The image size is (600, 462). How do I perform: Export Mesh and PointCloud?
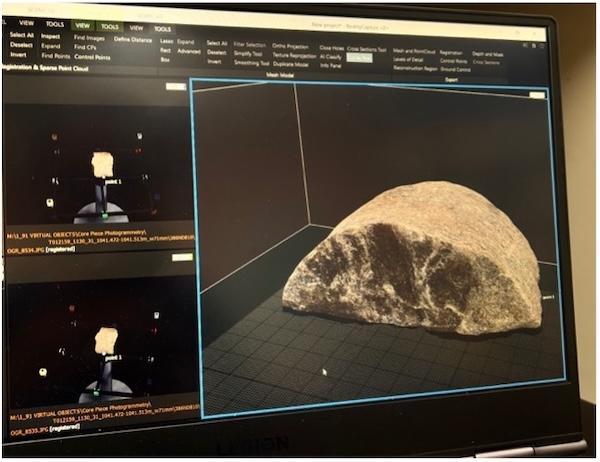pyautogui.click(x=414, y=51)
